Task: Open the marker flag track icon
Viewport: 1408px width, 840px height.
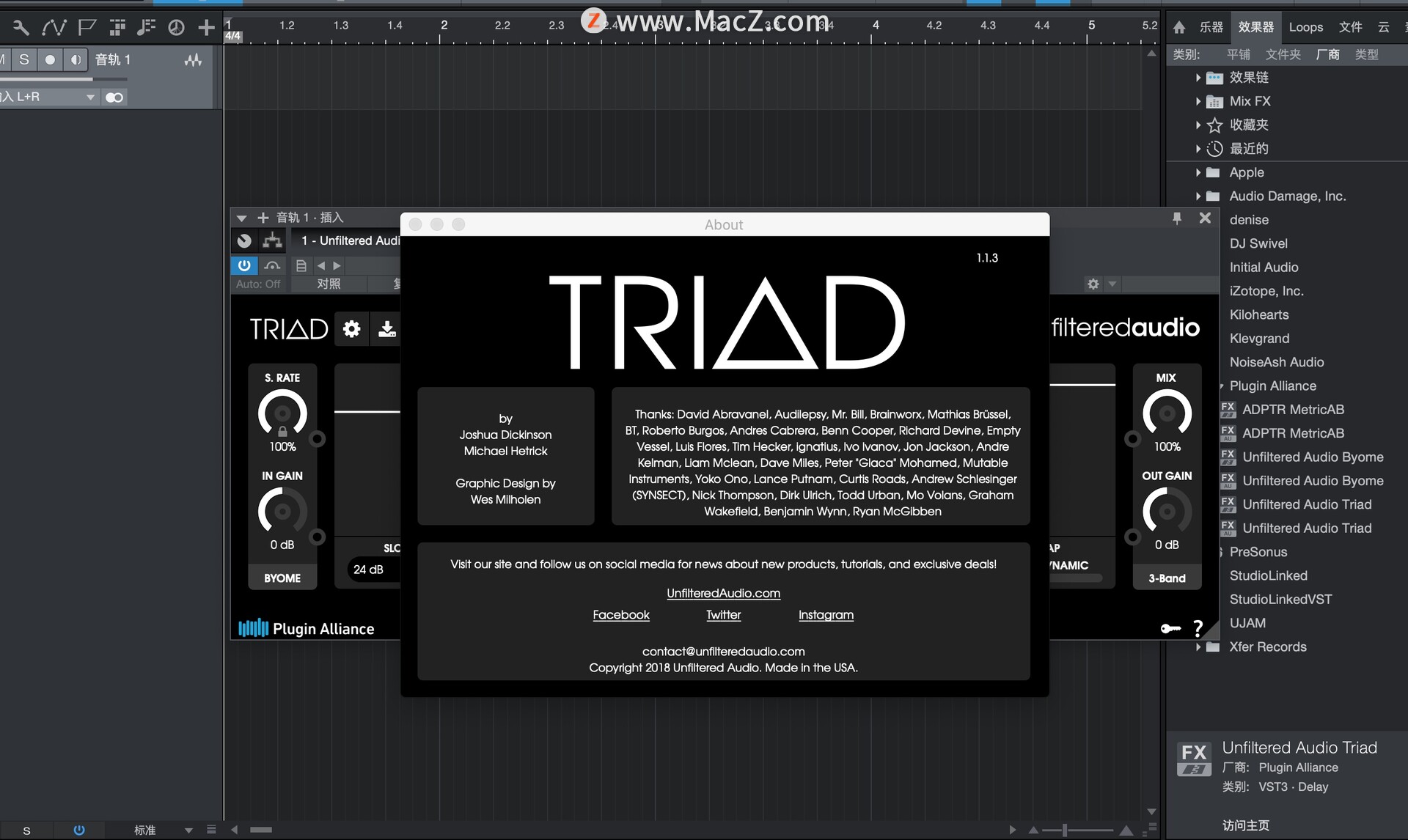Action: 87,28
